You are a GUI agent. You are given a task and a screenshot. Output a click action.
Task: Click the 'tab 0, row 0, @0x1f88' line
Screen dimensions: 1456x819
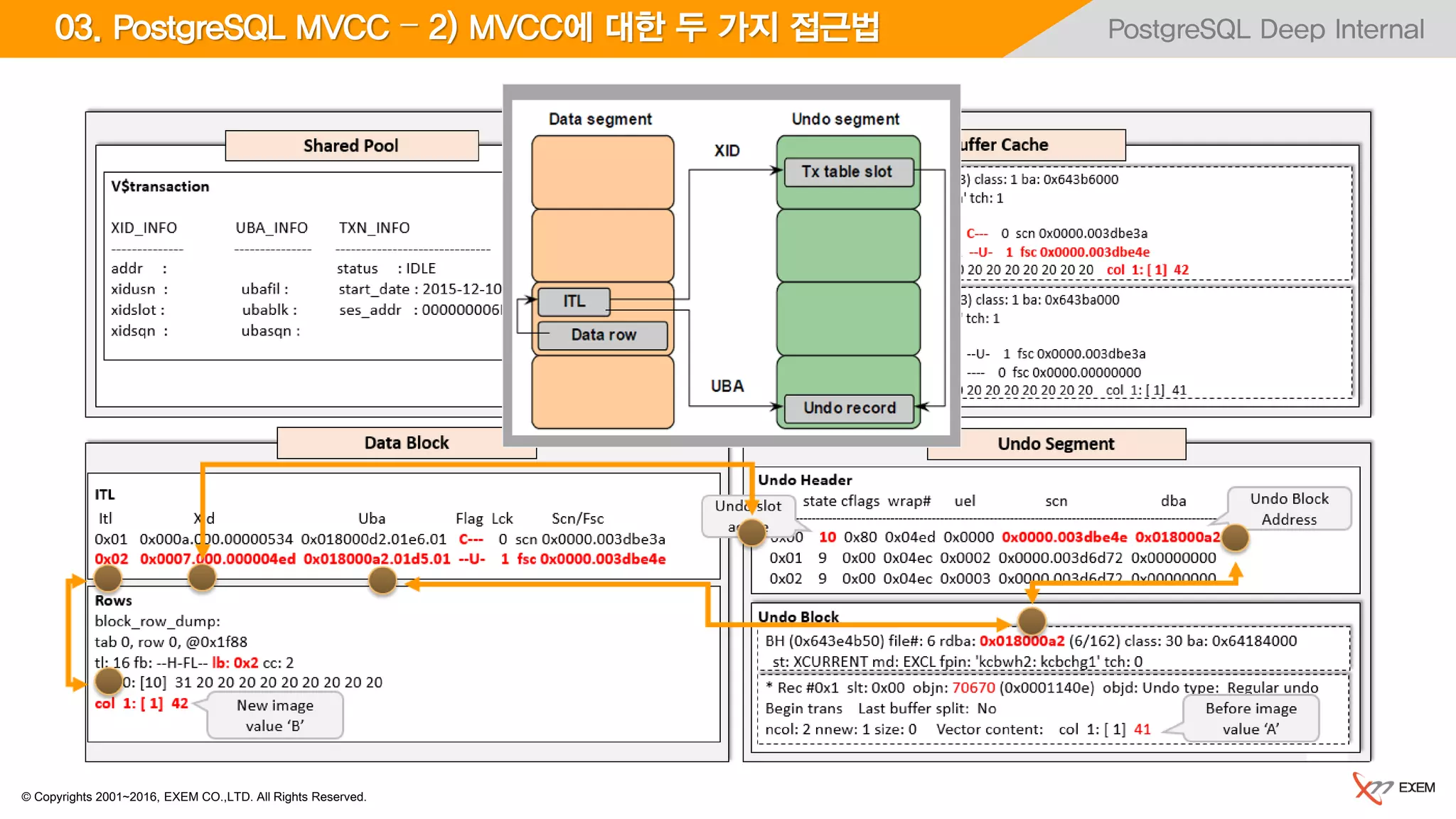point(171,641)
